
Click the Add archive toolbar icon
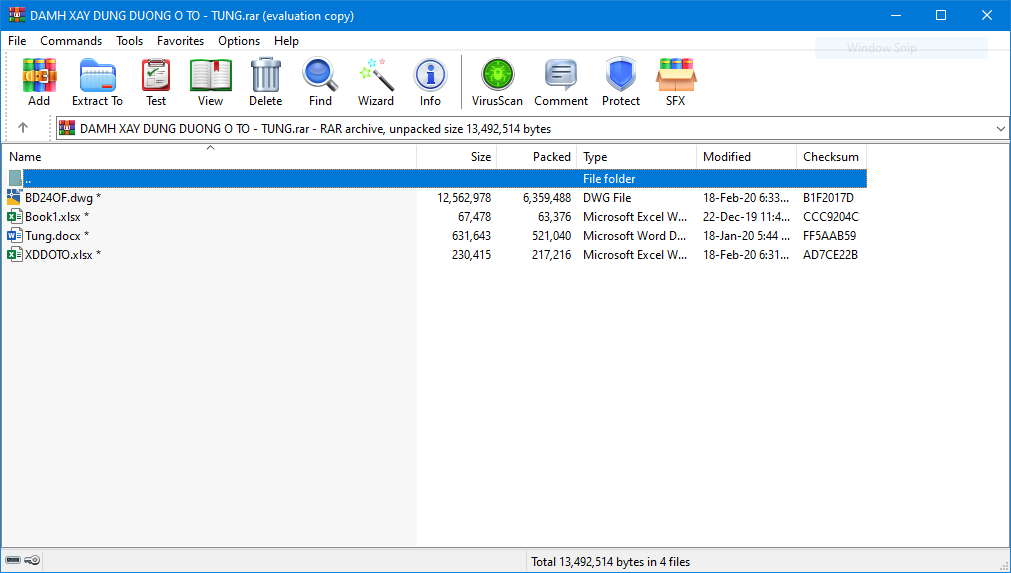click(x=39, y=75)
